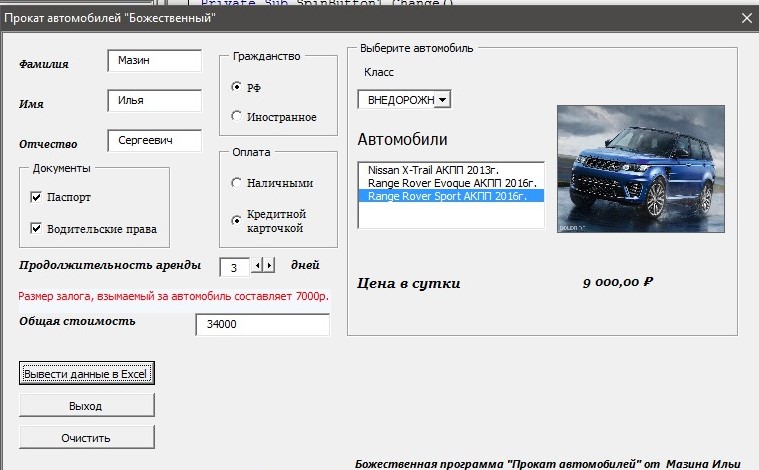Click the Автомобили heading label
Image resolution: width=759 pixels, height=470 pixels.
[402, 139]
